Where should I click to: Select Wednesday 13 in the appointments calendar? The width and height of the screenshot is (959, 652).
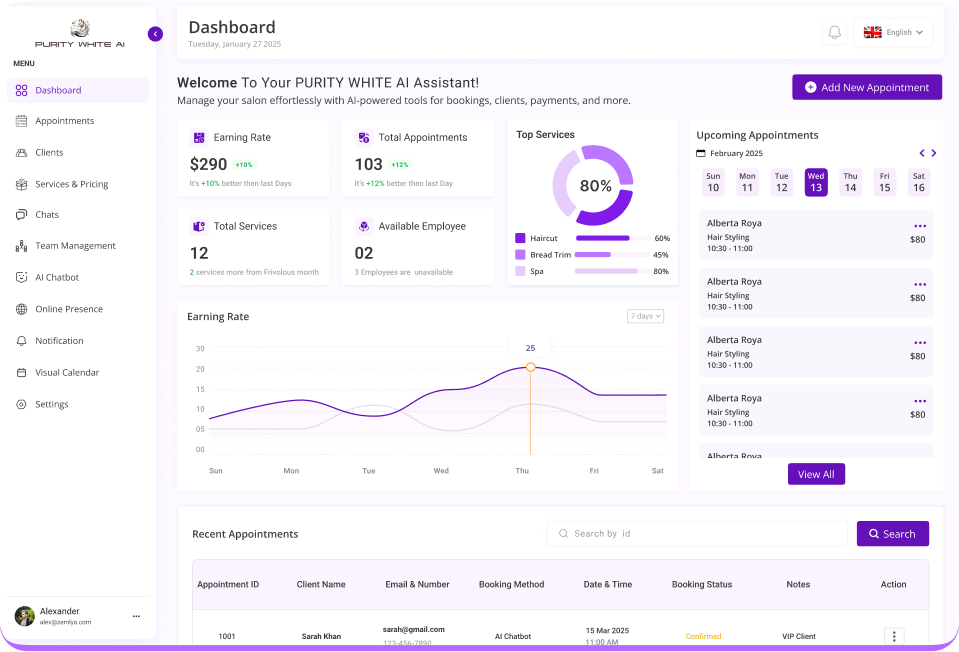coord(816,181)
